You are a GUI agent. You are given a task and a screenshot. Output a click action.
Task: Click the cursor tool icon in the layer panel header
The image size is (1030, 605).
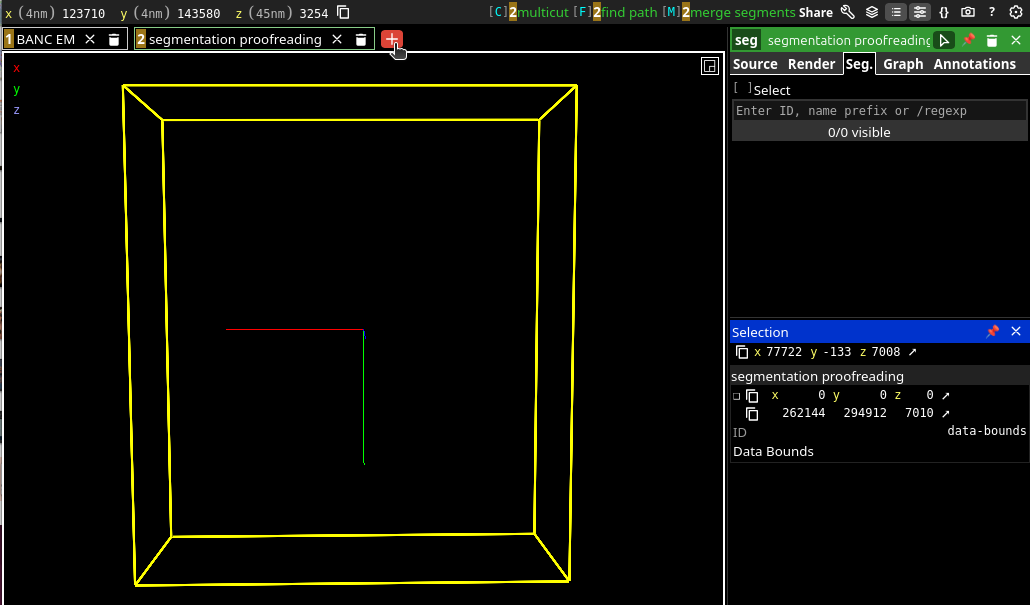tap(944, 40)
